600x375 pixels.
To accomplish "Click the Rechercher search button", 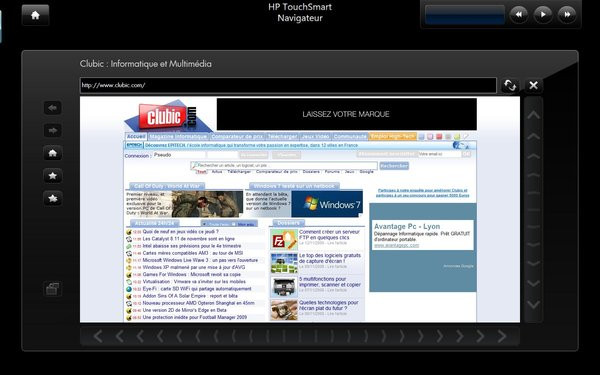I will point(394,166).
